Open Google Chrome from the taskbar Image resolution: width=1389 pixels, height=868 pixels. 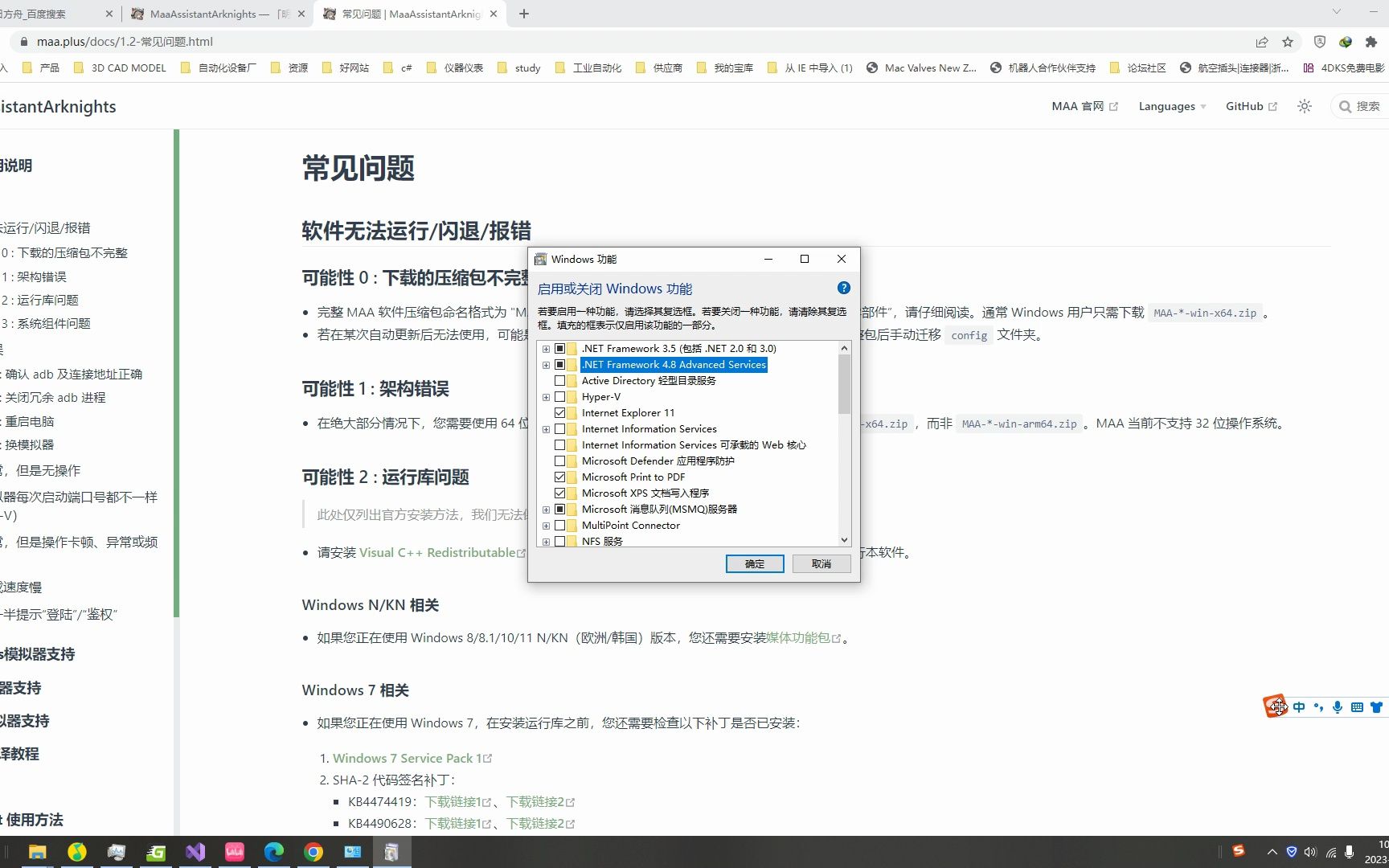coord(313,852)
